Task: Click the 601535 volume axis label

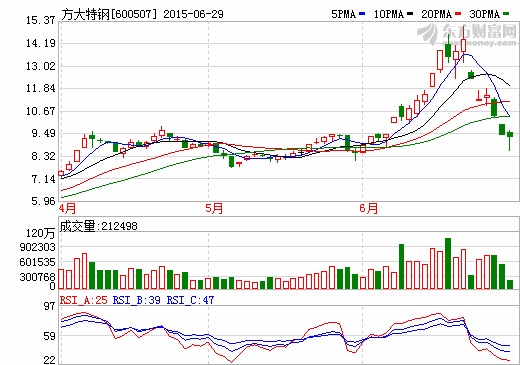Action: coord(37,262)
